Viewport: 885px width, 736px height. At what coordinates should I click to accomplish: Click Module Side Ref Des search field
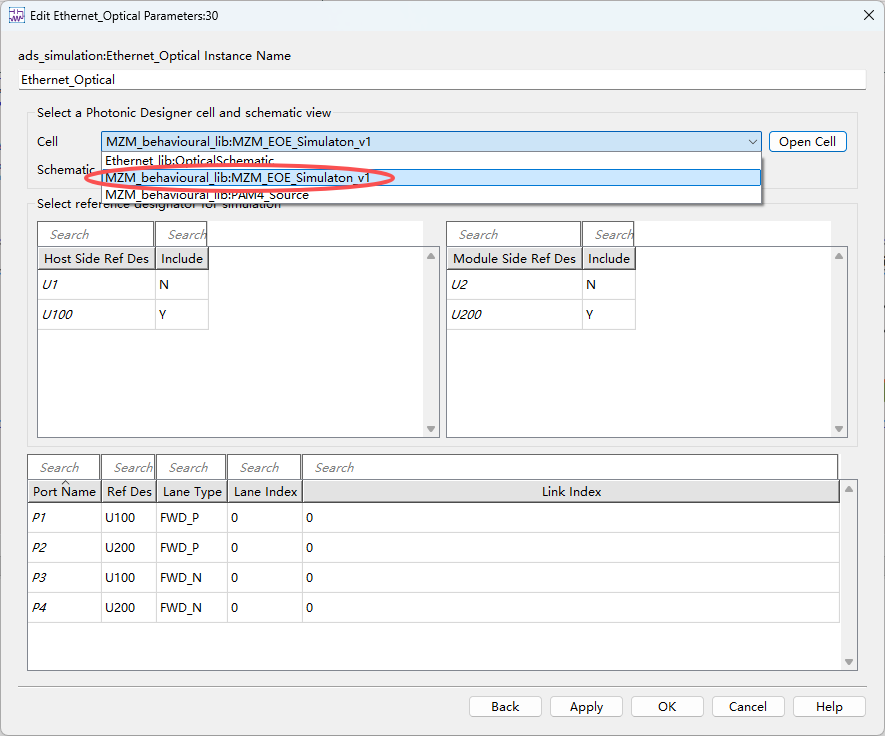click(x=514, y=234)
